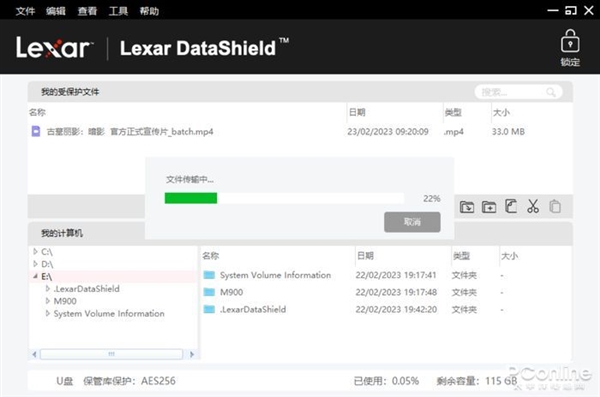600x397 pixels.
Task: Click the magnifier search icon
Action: point(551,92)
